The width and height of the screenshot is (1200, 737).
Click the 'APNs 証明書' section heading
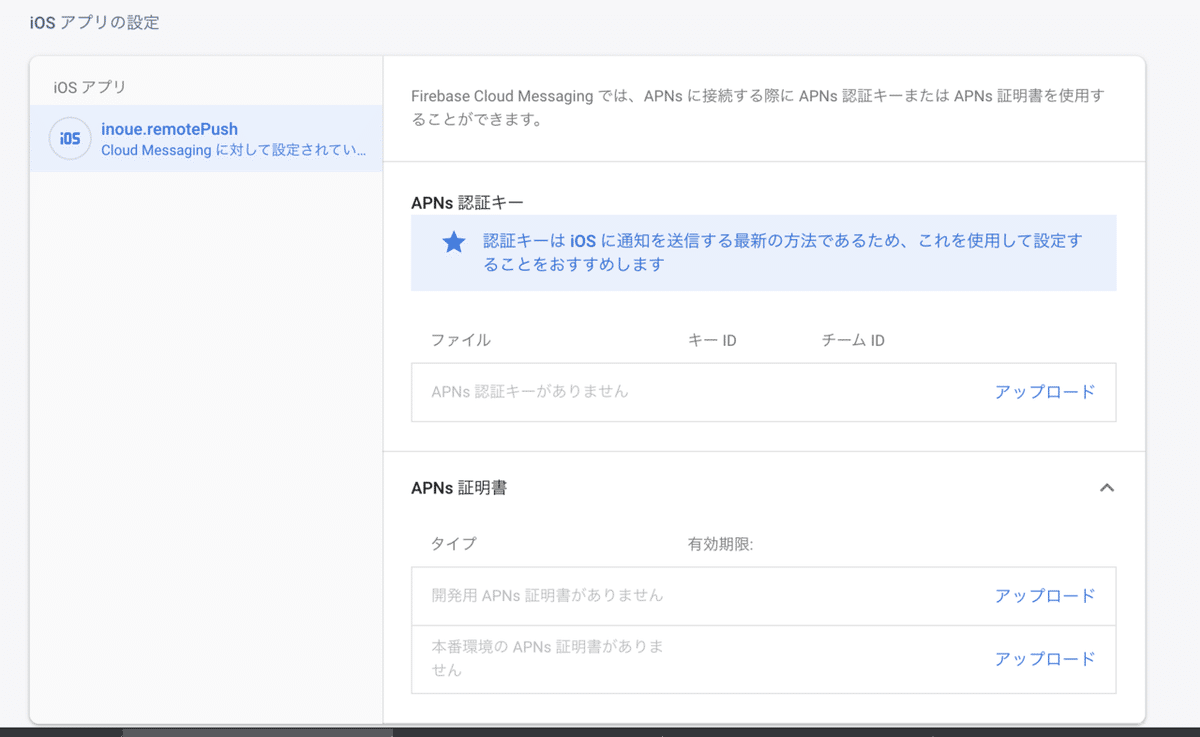pos(459,488)
